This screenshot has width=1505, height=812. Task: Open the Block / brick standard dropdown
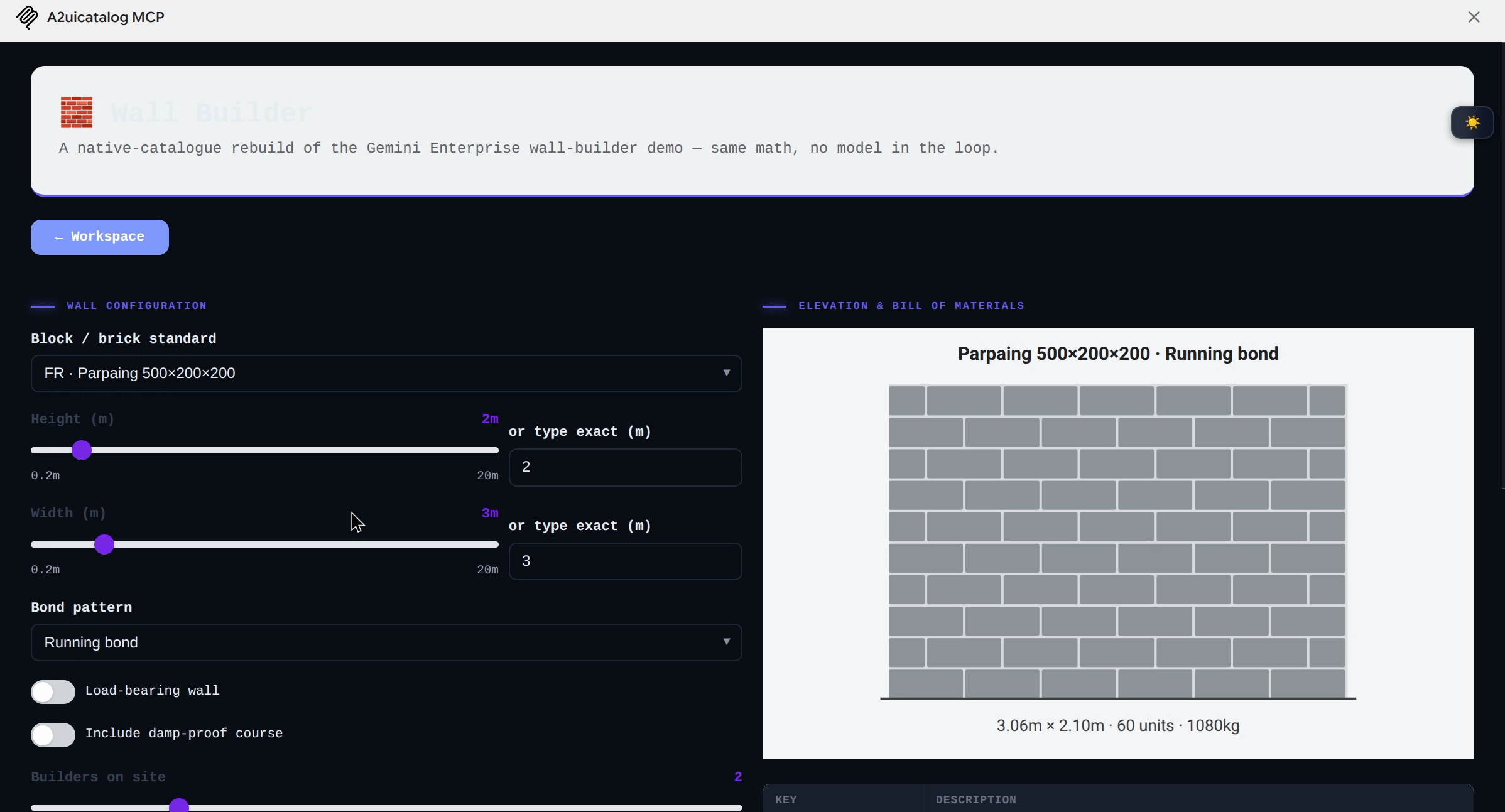click(386, 374)
